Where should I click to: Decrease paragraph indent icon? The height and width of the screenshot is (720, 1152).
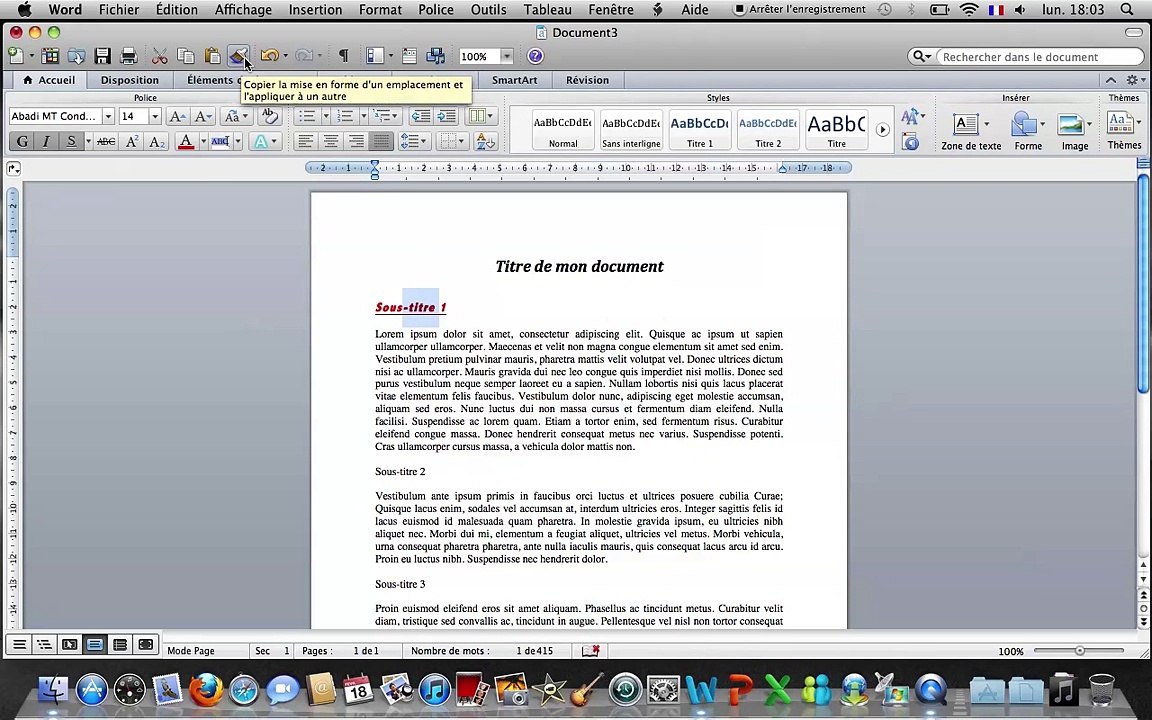pos(420,116)
